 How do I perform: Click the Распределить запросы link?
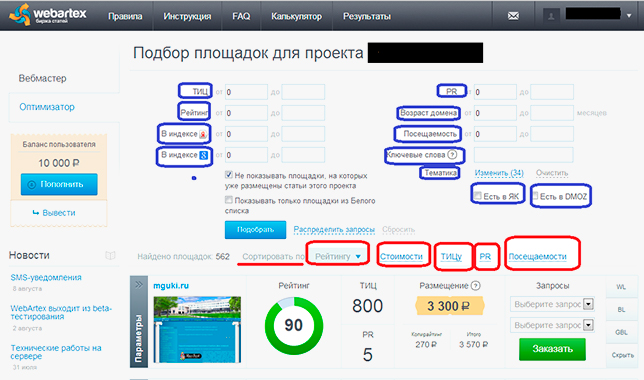(x=334, y=229)
